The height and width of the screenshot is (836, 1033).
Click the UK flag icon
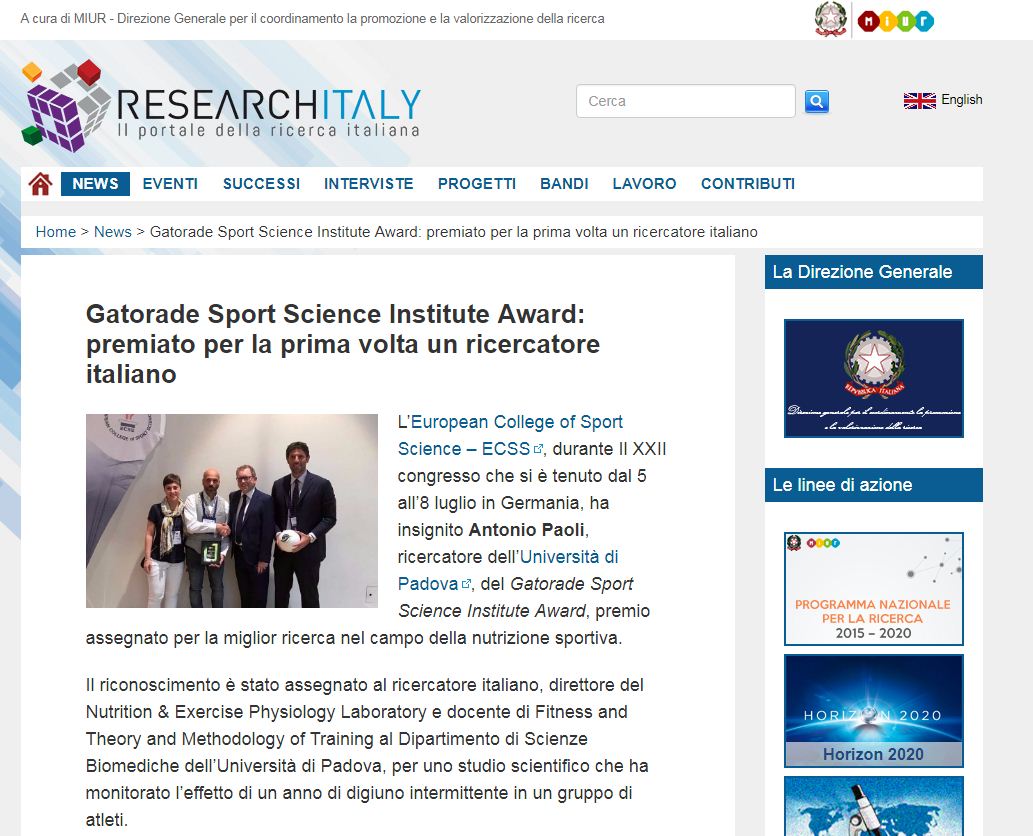pyautogui.click(x=920, y=101)
